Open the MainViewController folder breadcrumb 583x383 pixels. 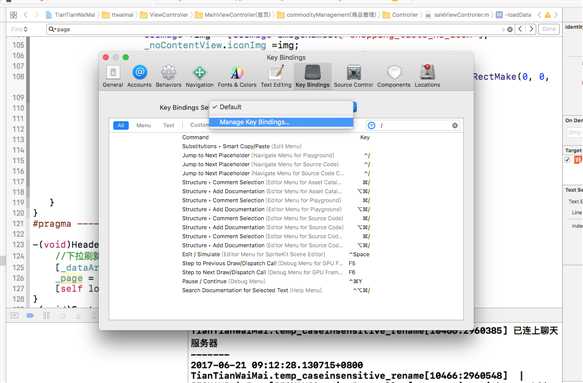tap(233, 15)
